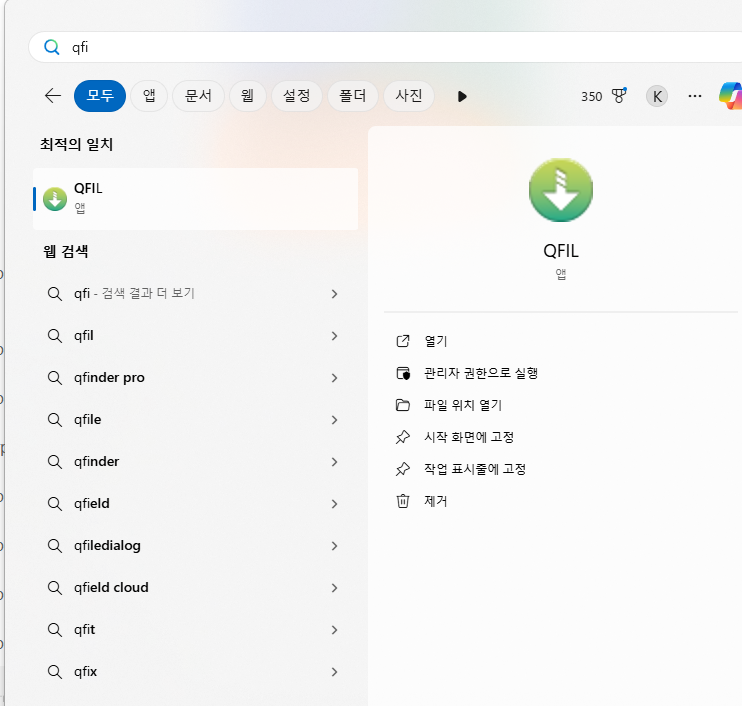Open the rewards trophy icon
This screenshot has height=706, width=742.
pyautogui.click(x=619, y=96)
